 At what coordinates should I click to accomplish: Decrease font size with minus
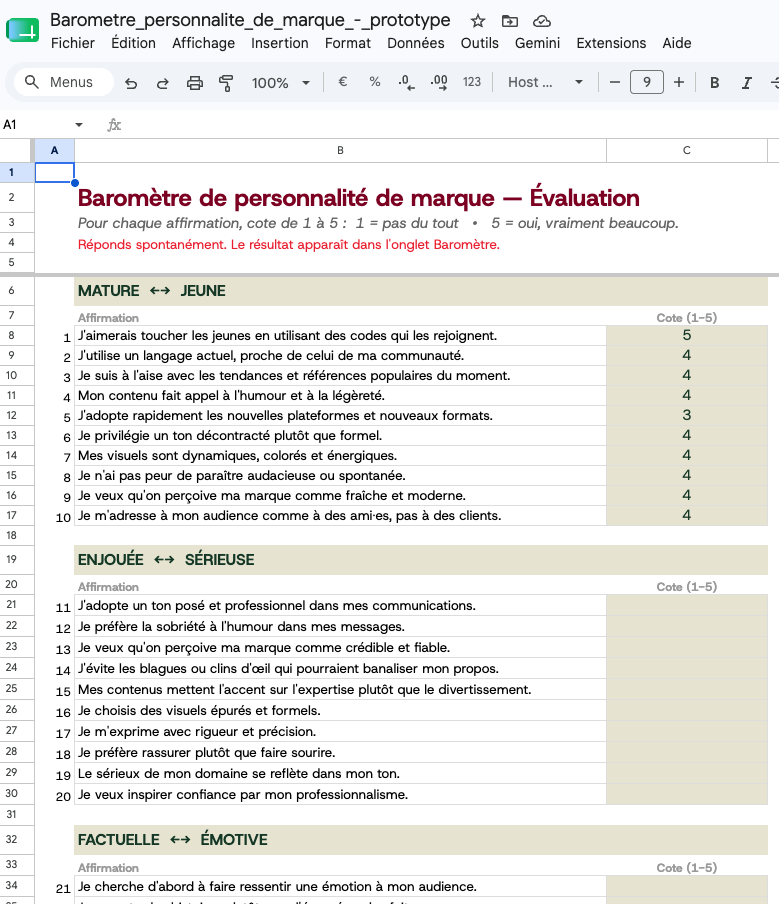(x=615, y=82)
